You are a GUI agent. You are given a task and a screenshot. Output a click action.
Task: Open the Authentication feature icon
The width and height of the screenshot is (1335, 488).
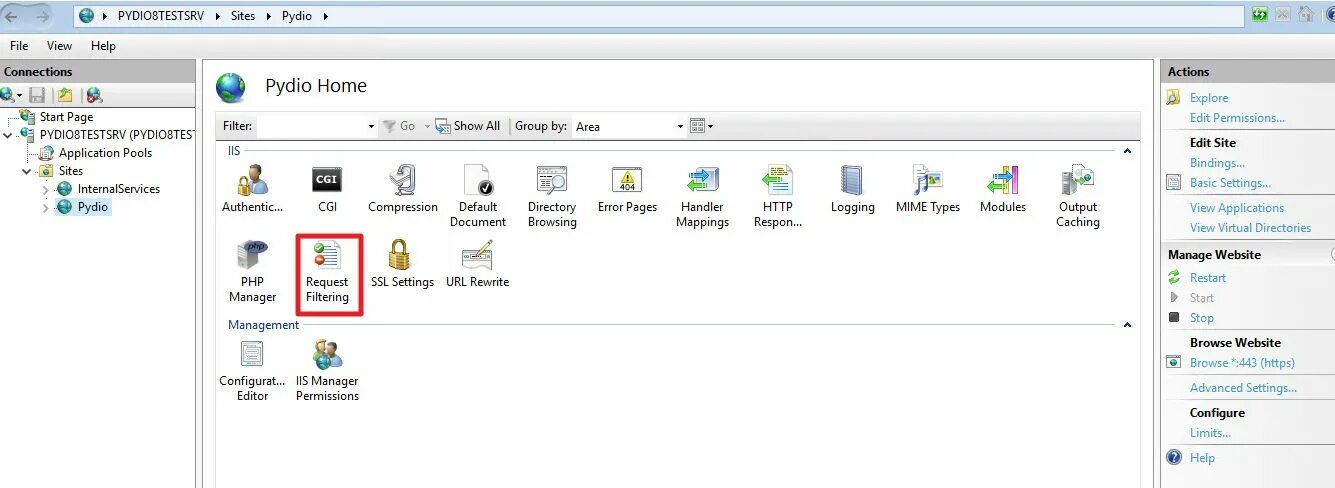pos(252,190)
